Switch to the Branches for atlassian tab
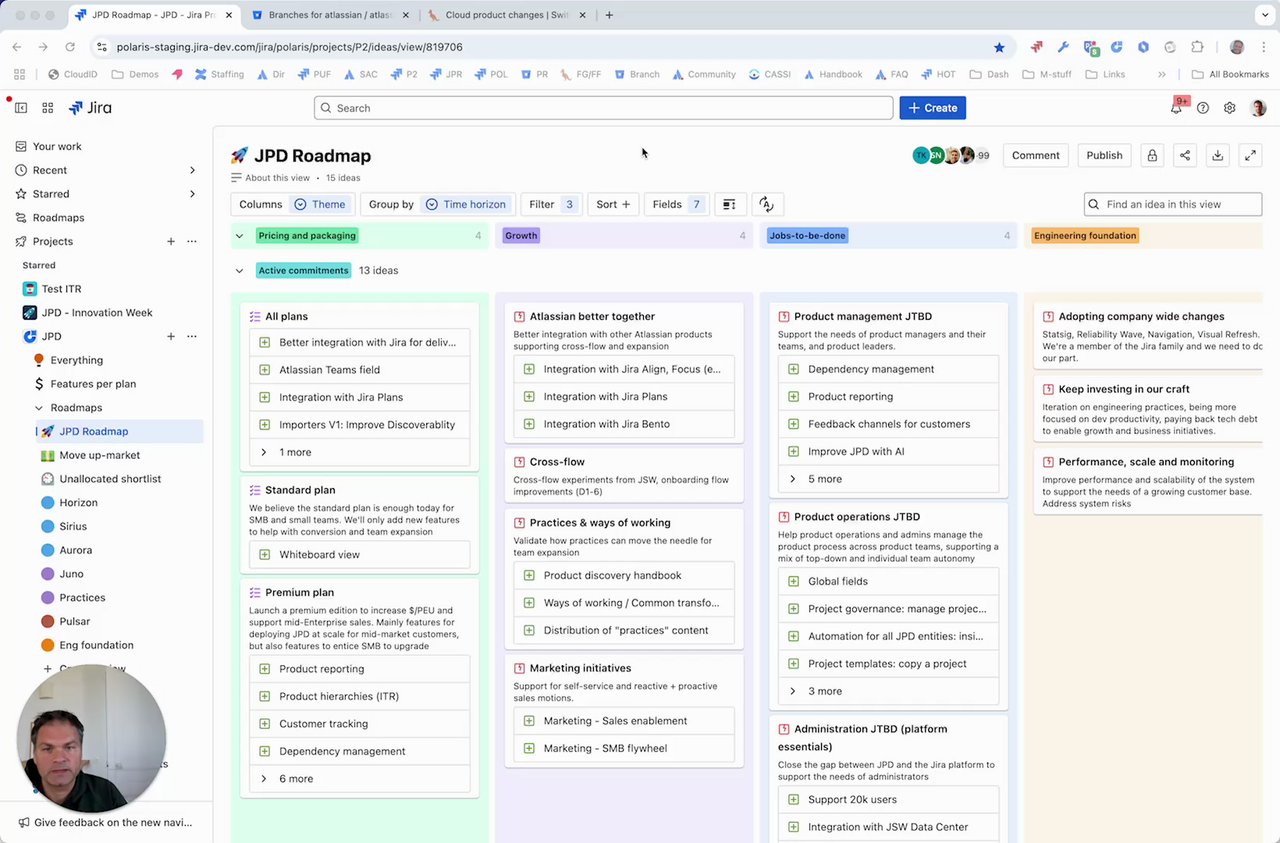Screen dimensions: 1280x843 pos(329,15)
